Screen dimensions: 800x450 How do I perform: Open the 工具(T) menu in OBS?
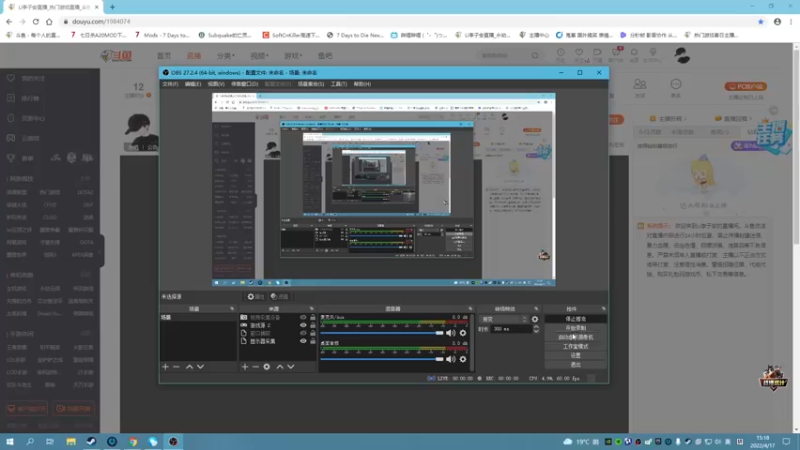(x=339, y=84)
